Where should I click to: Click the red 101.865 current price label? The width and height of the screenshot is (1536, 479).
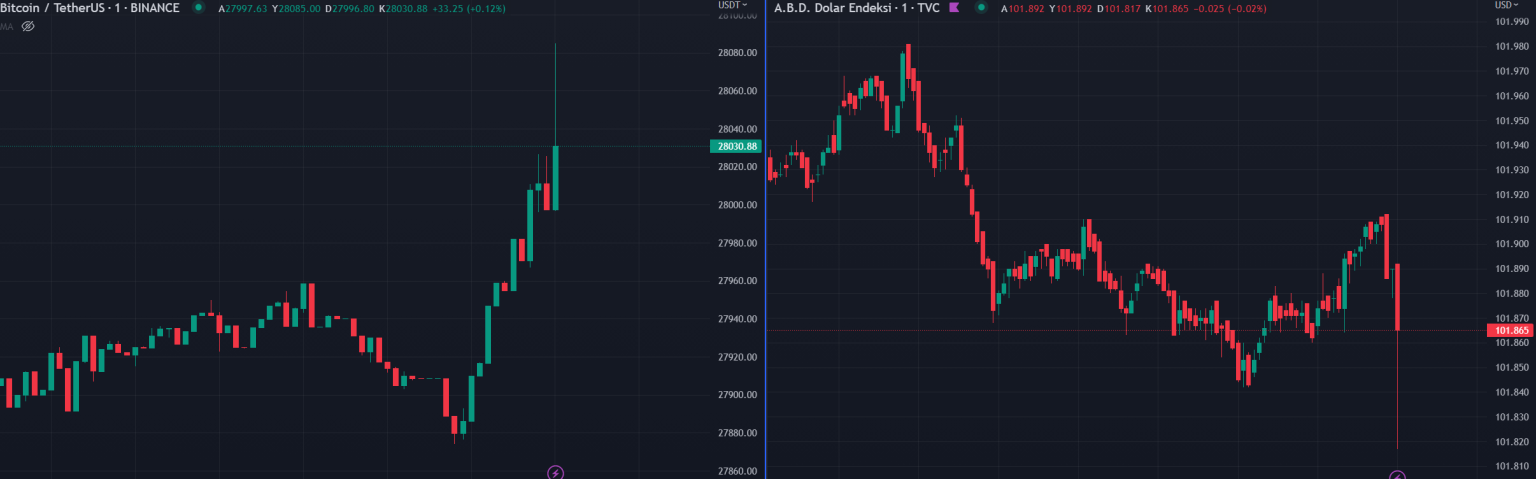point(1510,330)
